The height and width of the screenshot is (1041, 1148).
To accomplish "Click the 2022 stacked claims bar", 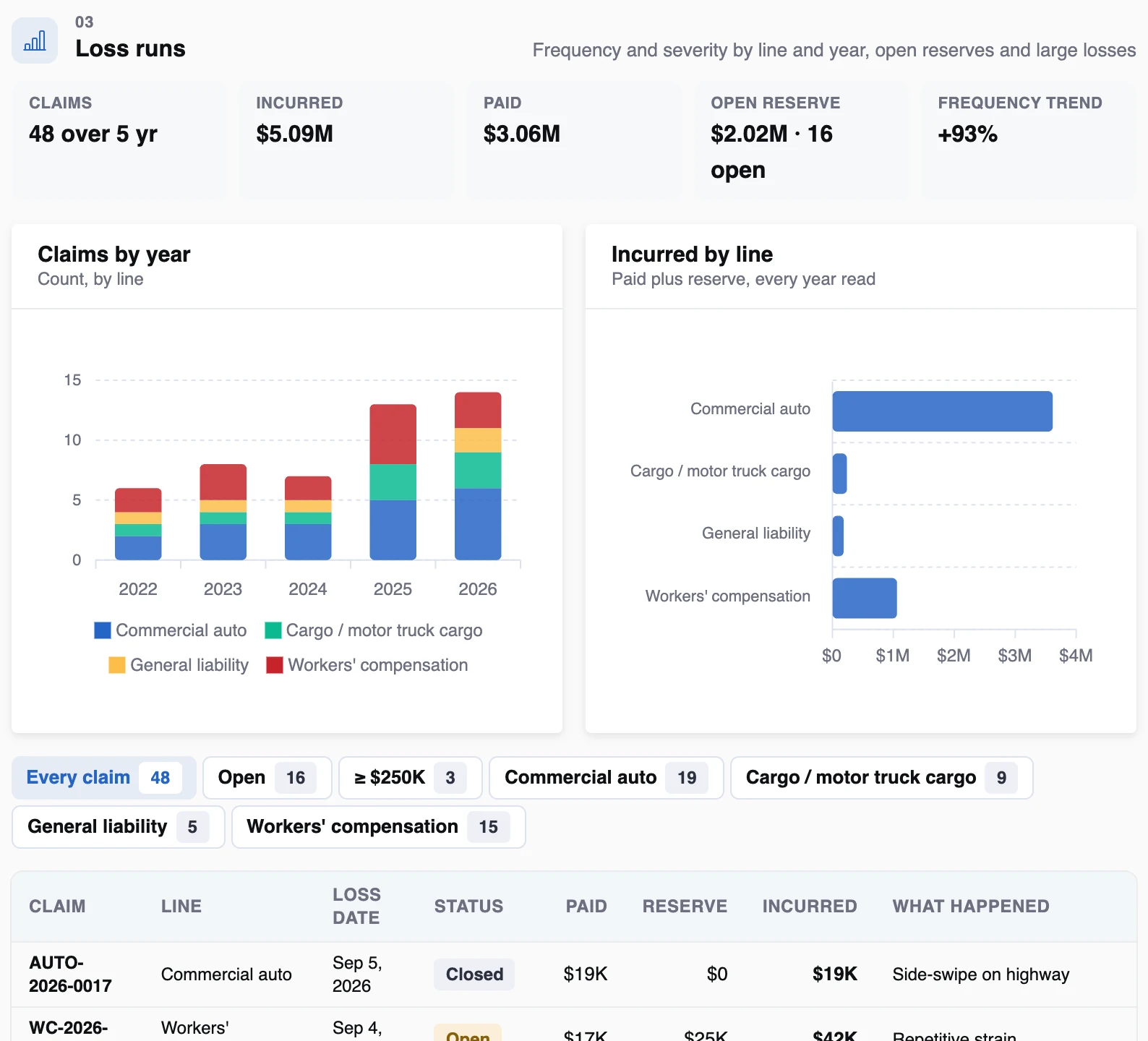I will pyautogui.click(x=138, y=524).
